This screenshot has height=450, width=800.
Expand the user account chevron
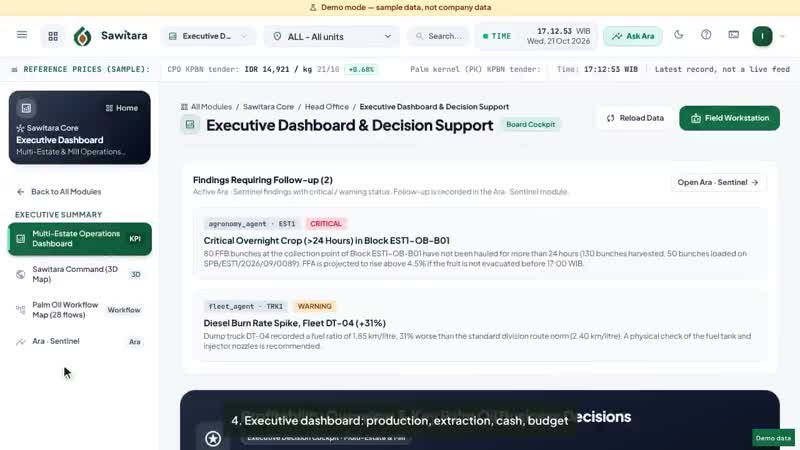pyautogui.click(x=783, y=36)
